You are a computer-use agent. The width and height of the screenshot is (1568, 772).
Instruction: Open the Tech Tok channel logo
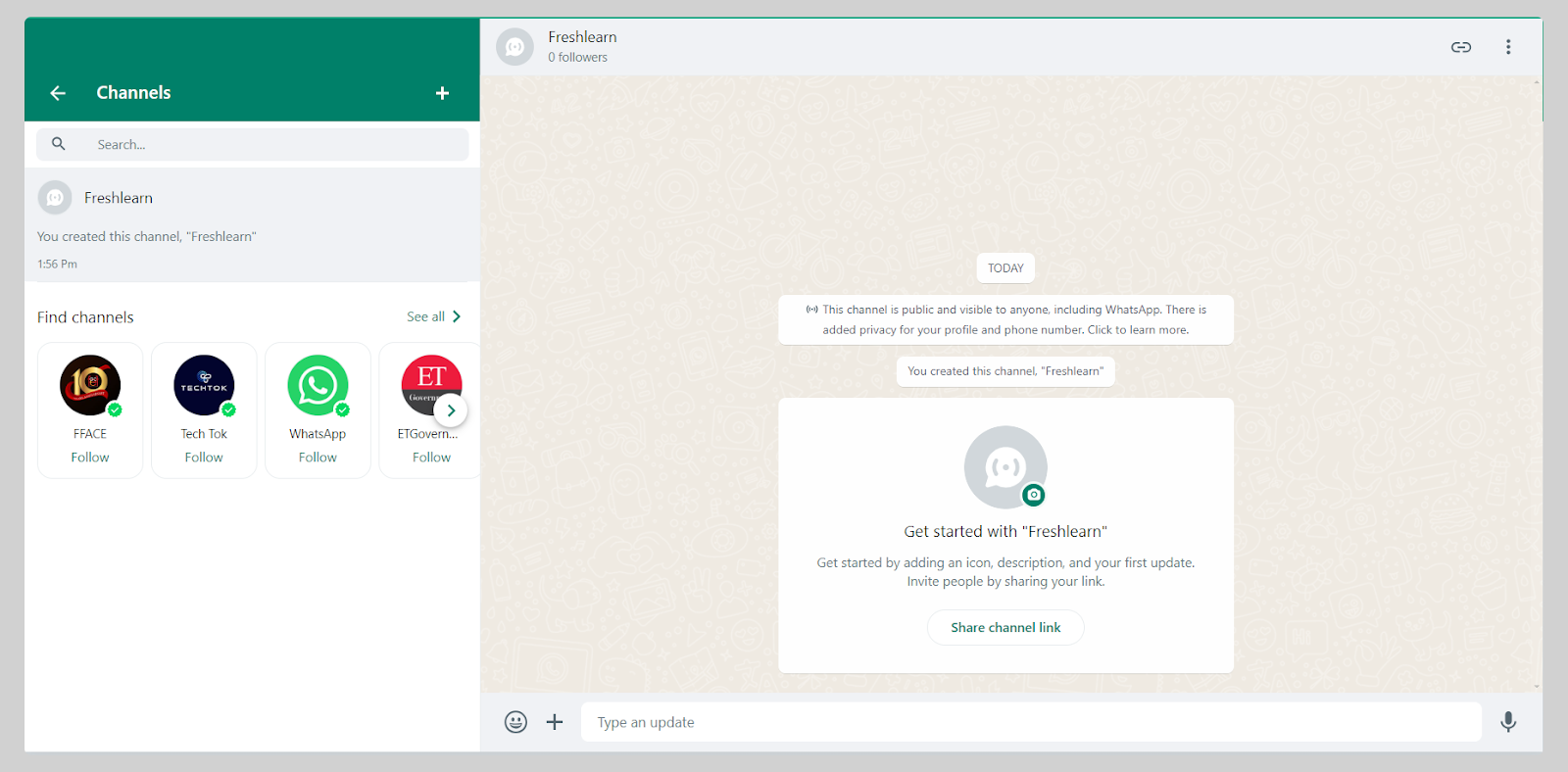pyautogui.click(x=204, y=385)
